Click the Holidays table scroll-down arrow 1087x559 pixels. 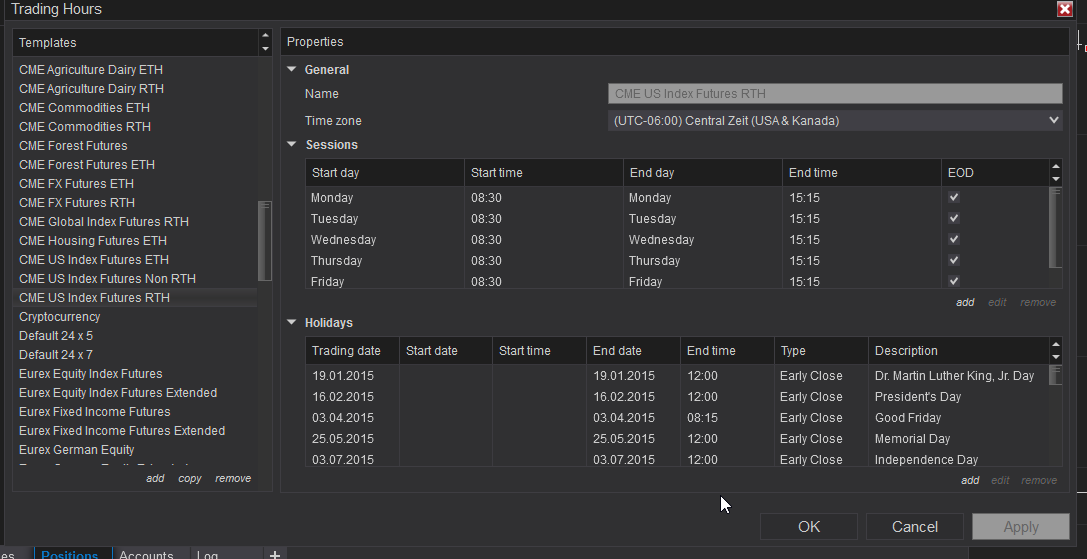pos(1055,357)
